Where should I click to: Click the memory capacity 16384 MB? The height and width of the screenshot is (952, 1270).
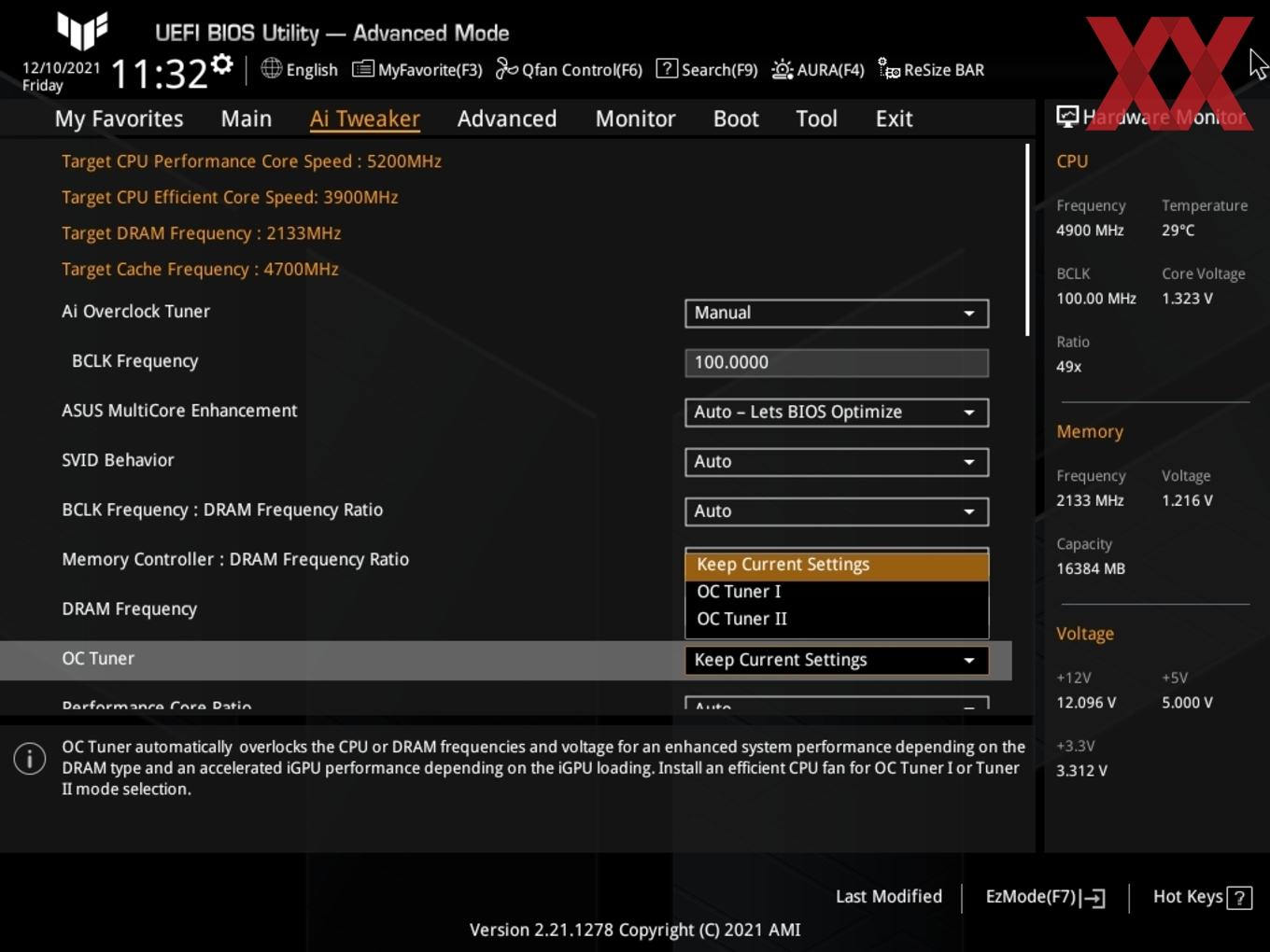[1091, 568]
